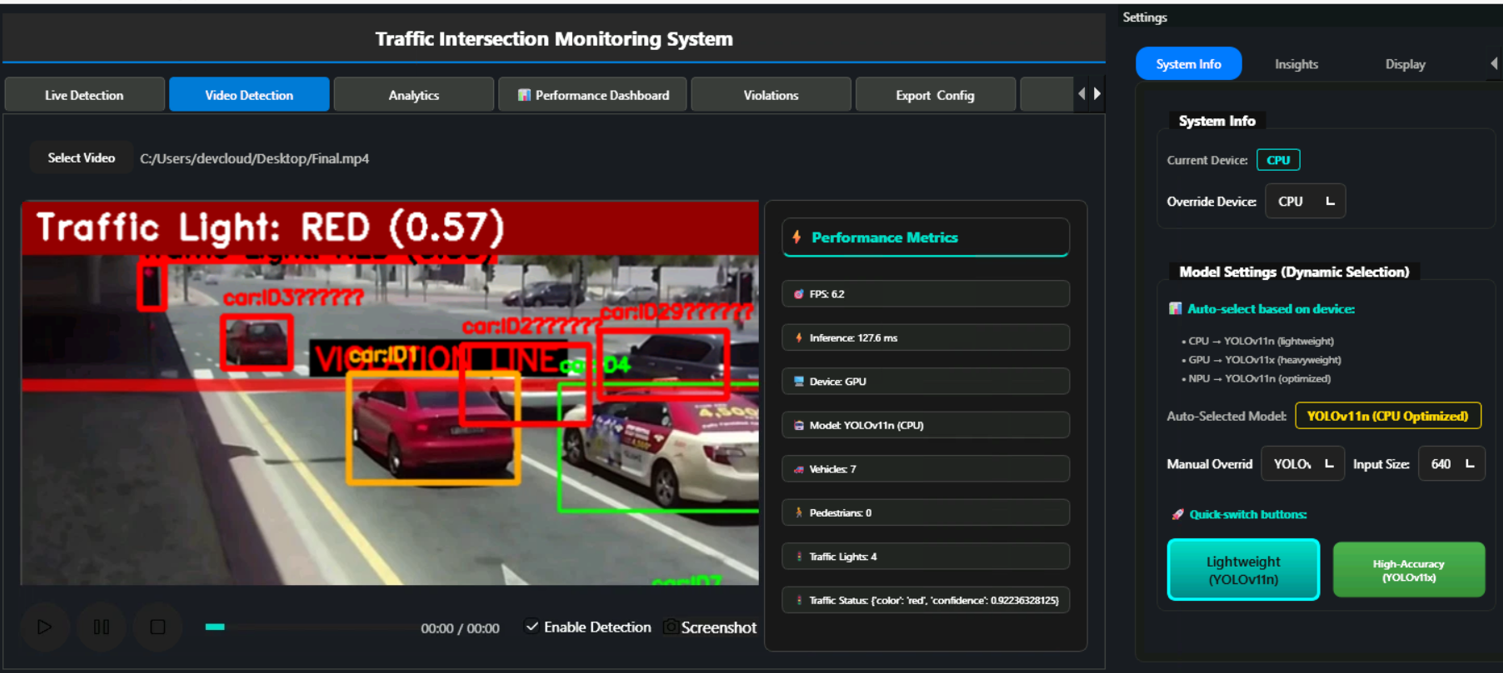Click the Model: YOLOv11n (CPU) row

point(926,425)
